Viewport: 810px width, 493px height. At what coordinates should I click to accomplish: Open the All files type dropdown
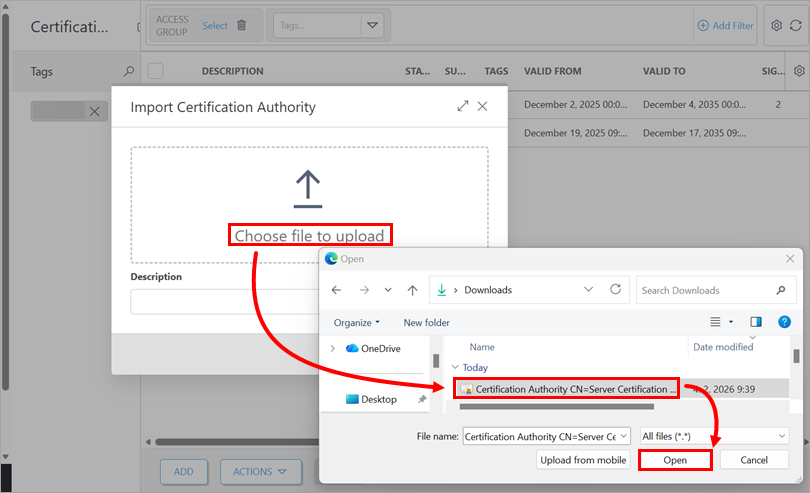click(x=714, y=436)
